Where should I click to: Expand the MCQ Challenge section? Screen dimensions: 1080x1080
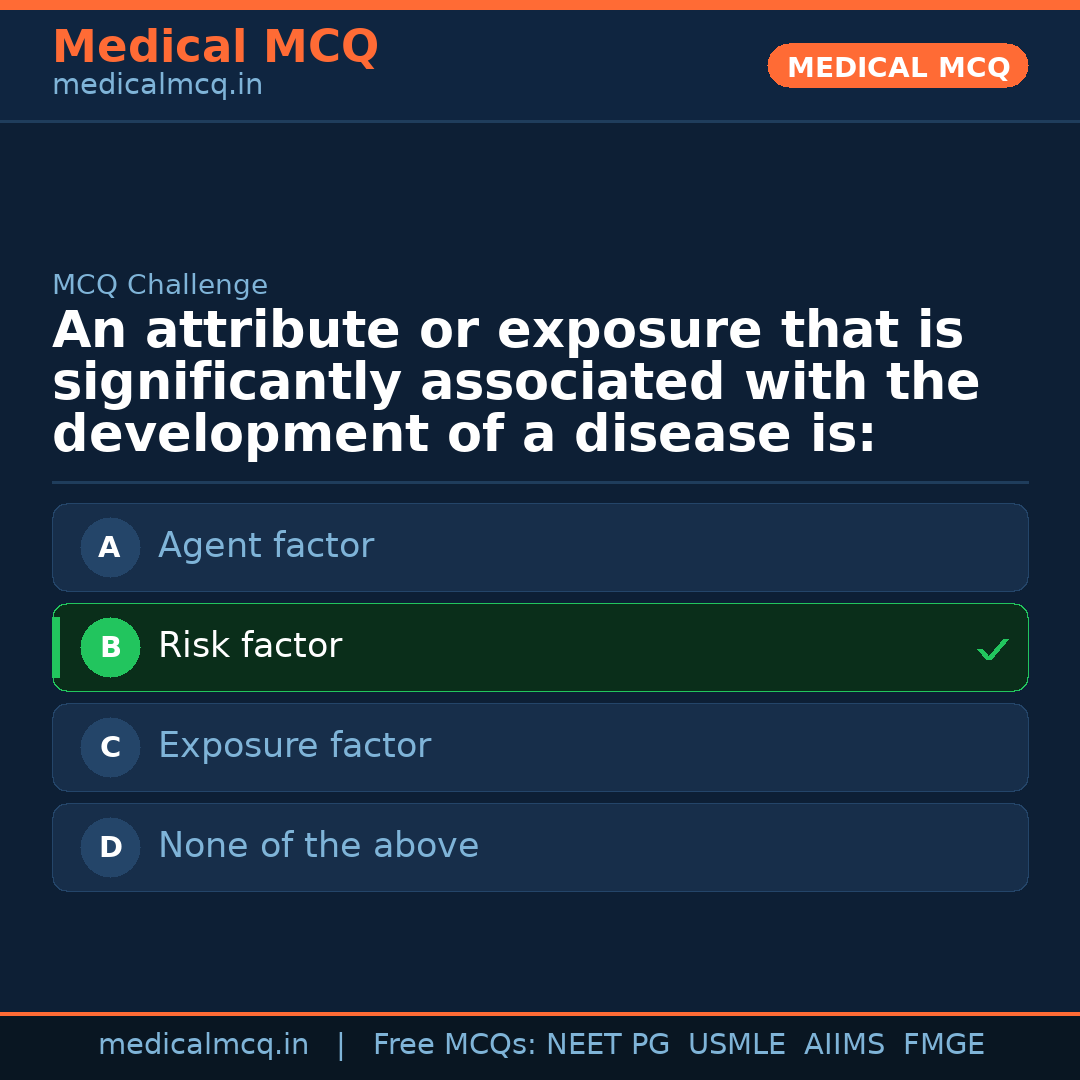pyautogui.click(x=160, y=285)
